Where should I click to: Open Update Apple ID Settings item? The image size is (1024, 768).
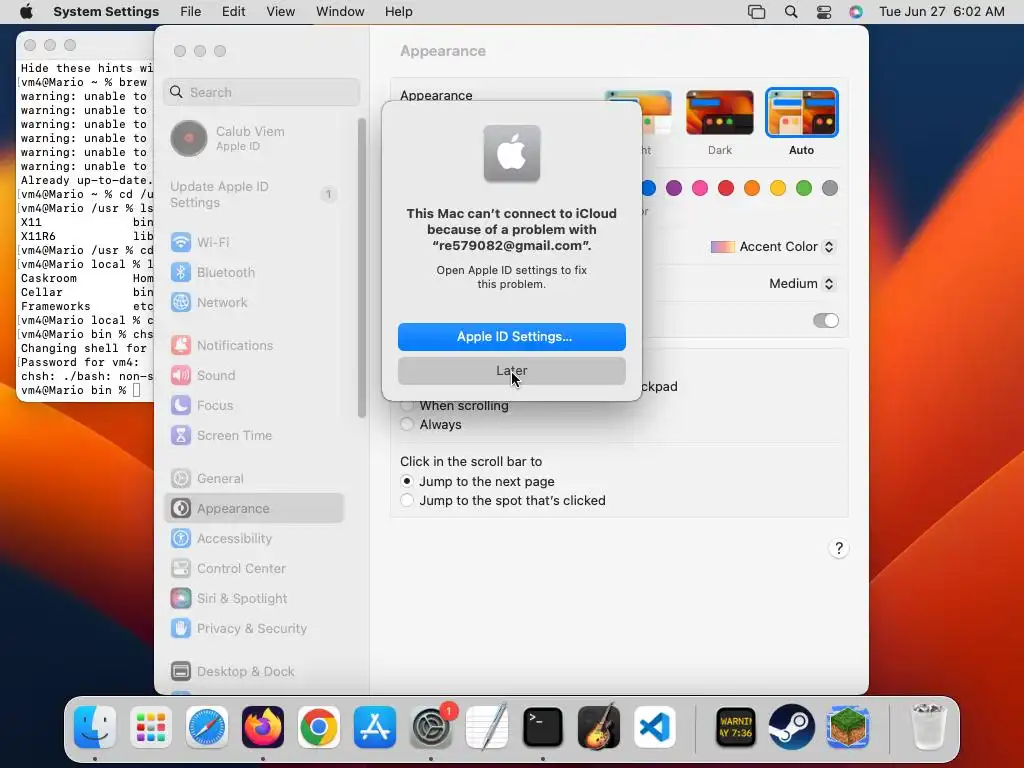253,195
